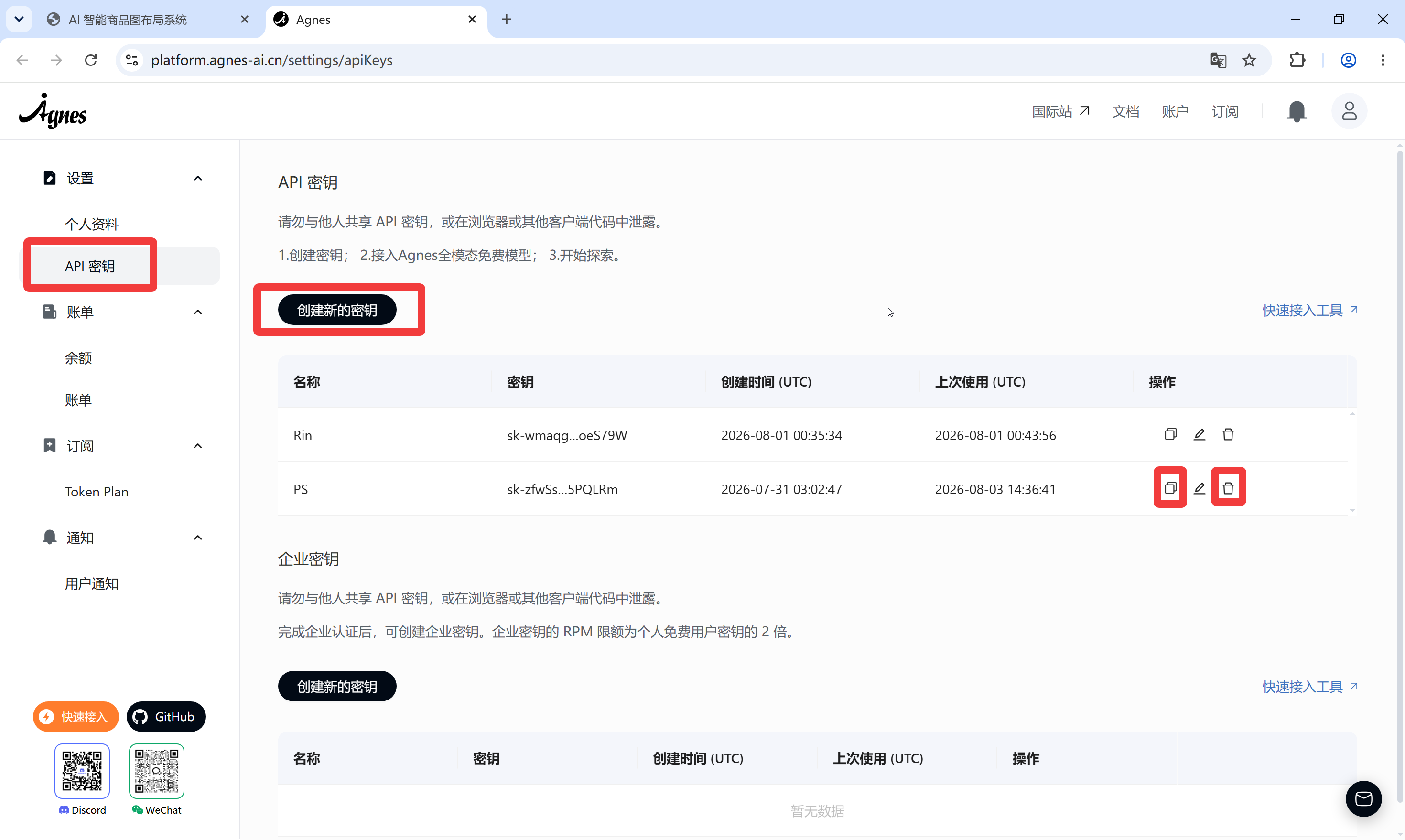This screenshot has height=840, width=1405.
Task: Open 文档 in the top navigation
Action: click(x=1125, y=111)
